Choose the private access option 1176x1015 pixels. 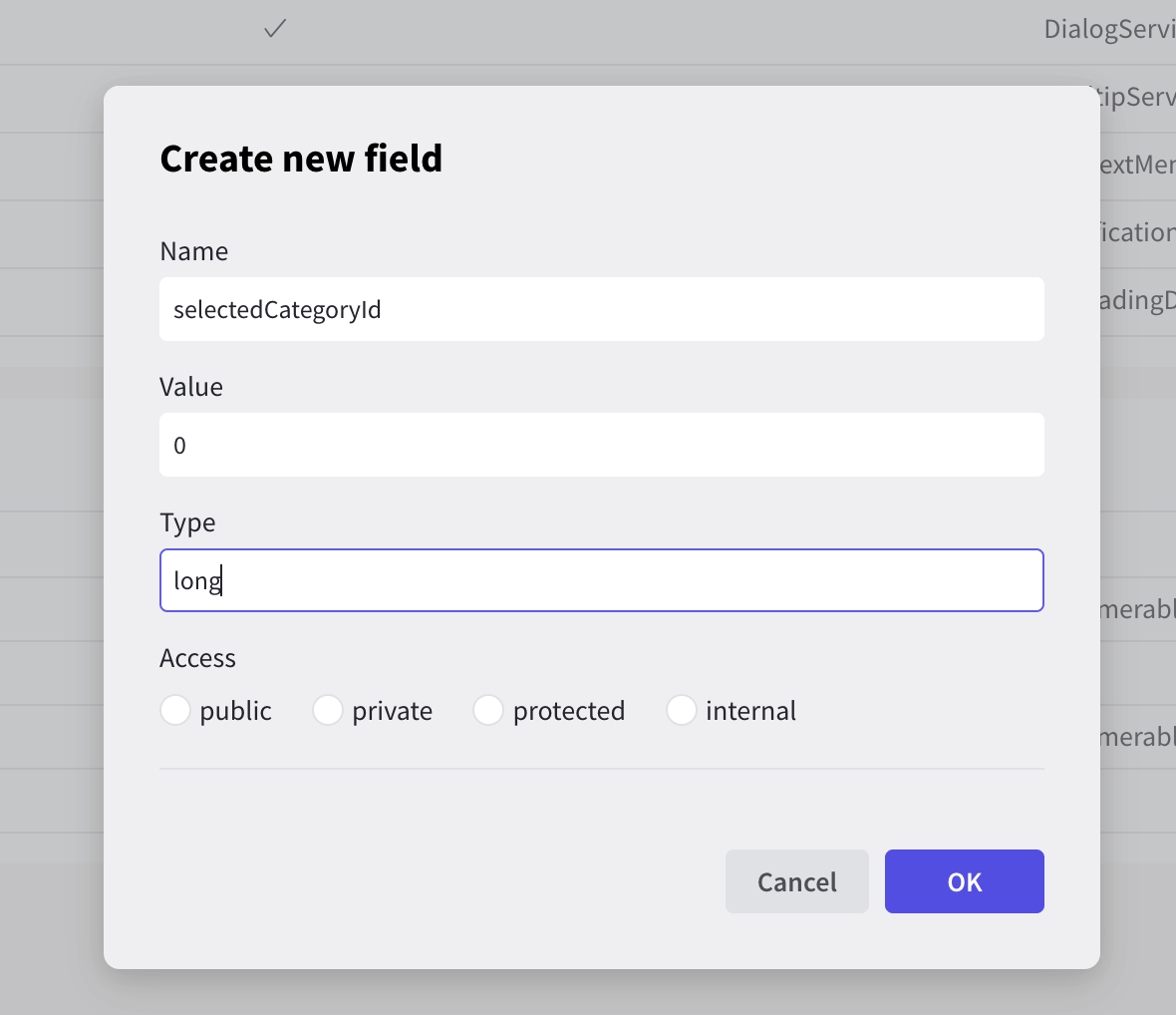pos(328,711)
